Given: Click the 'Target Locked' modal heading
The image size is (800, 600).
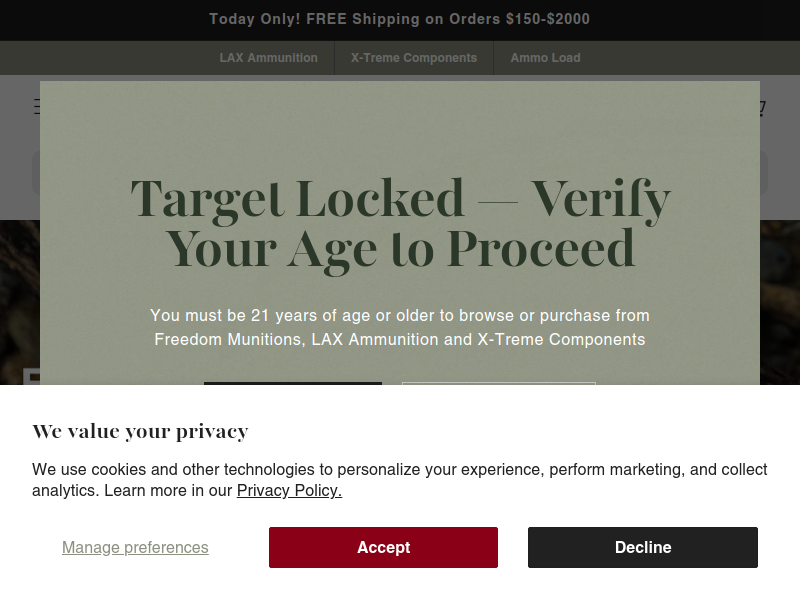Looking at the screenshot, I should pos(400,223).
